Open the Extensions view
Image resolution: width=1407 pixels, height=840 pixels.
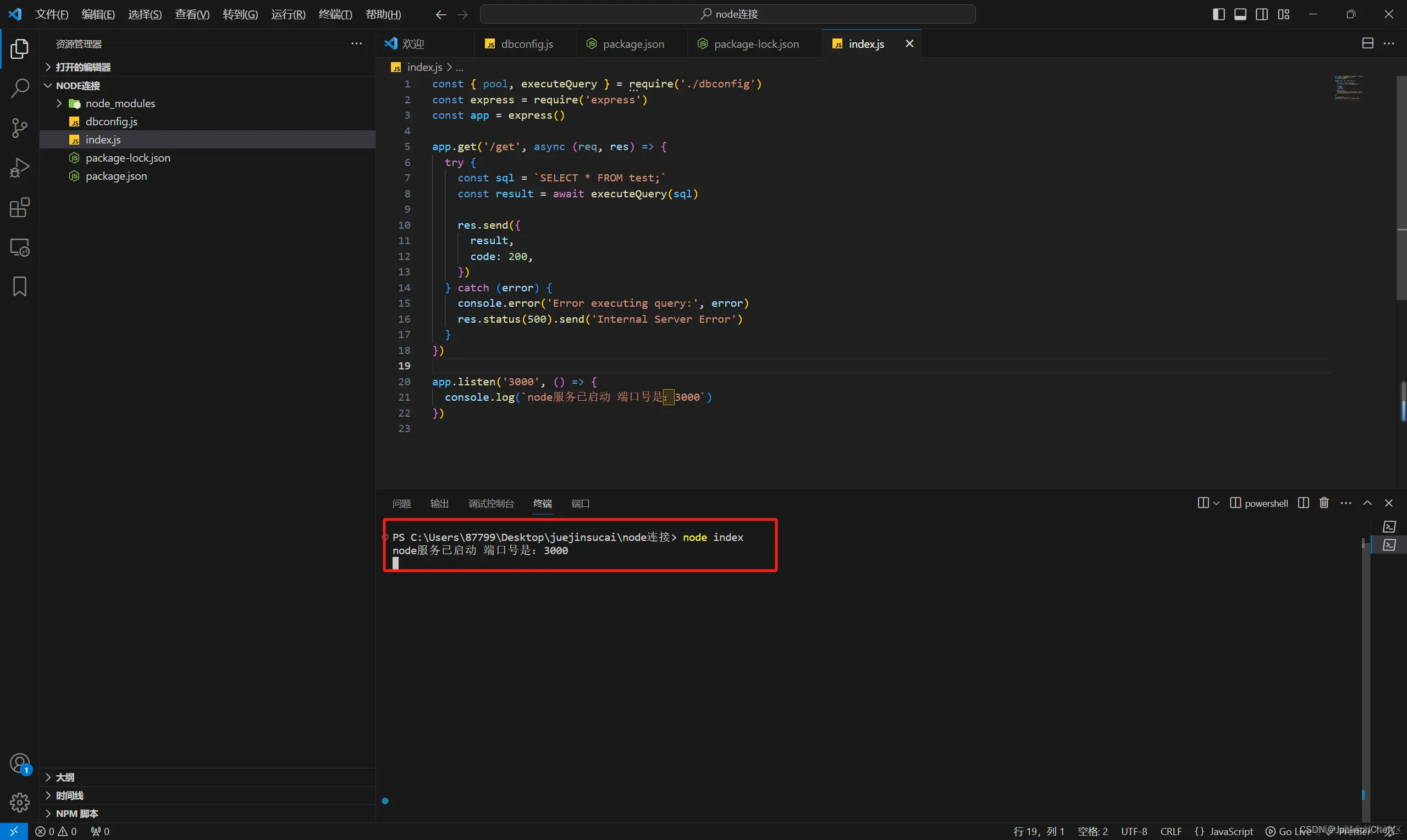pyautogui.click(x=20, y=208)
